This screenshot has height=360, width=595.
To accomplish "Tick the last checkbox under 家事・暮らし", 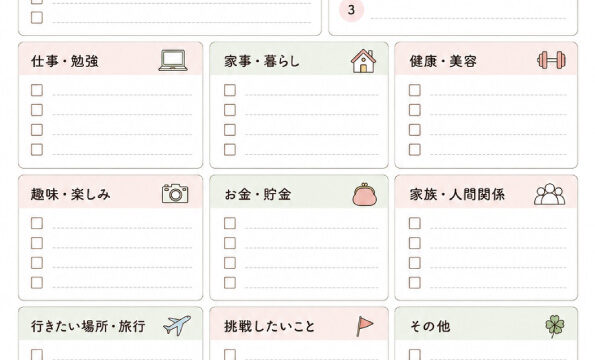I will point(230,149).
